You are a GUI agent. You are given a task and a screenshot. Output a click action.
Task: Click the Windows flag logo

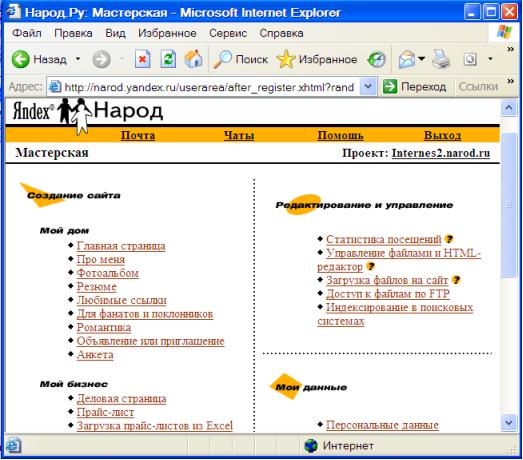(x=504, y=32)
